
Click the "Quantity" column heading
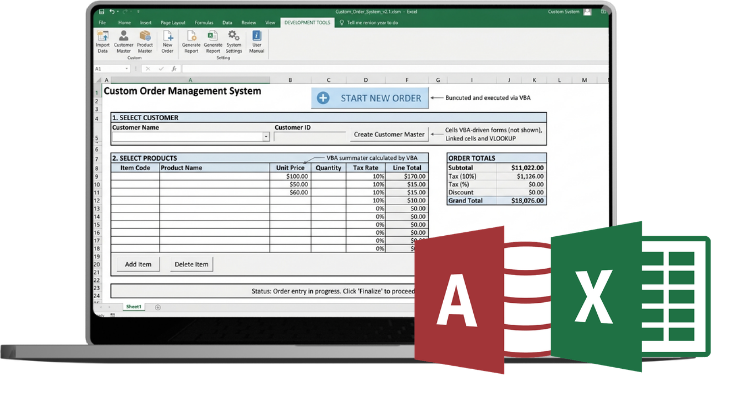coord(328,168)
